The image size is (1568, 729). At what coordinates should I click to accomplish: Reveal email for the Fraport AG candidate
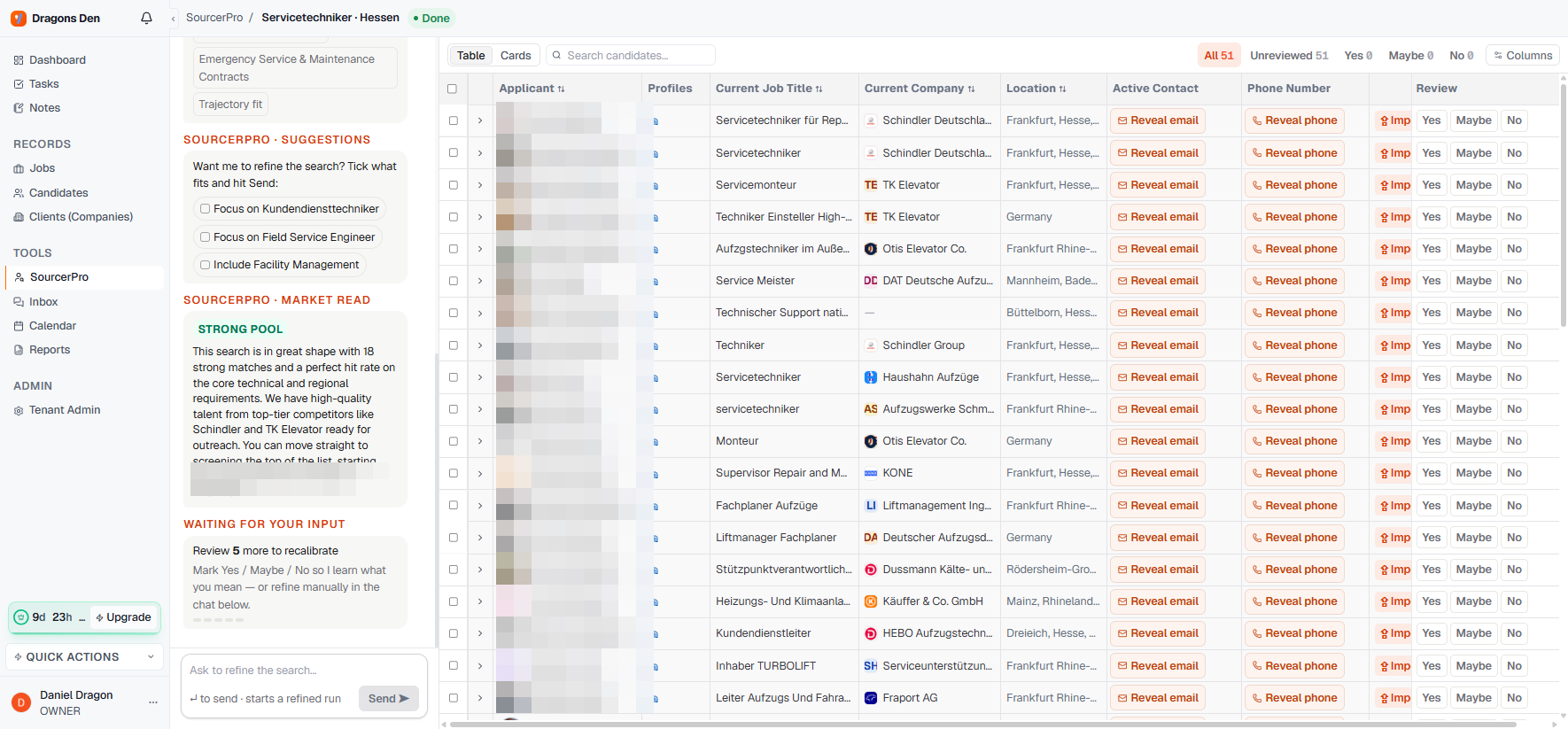pos(1158,698)
